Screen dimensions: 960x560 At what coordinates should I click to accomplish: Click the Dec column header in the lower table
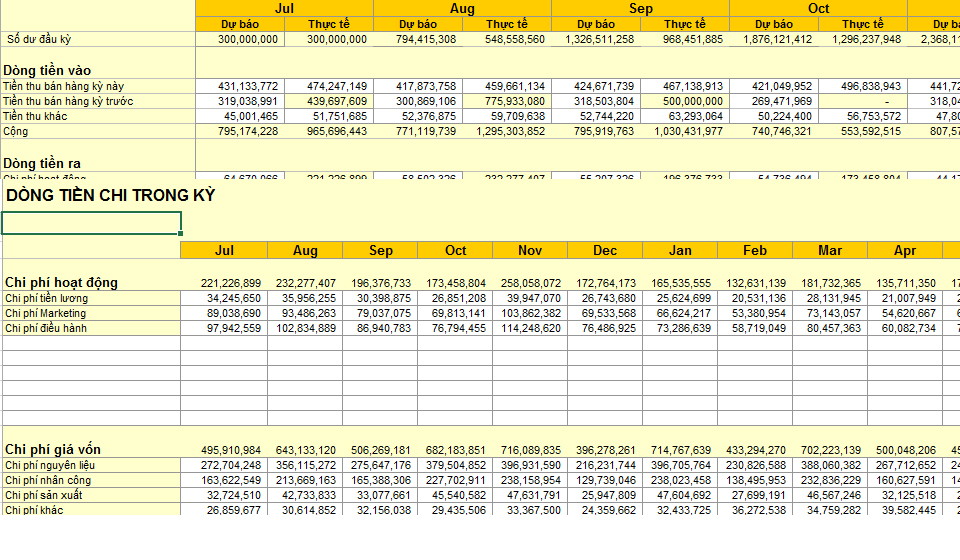click(605, 250)
